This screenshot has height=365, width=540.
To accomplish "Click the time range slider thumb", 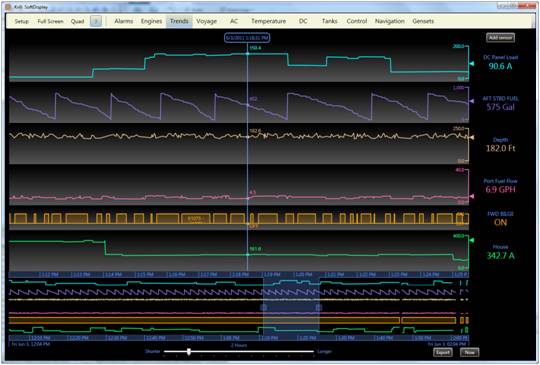I will (x=189, y=352).
